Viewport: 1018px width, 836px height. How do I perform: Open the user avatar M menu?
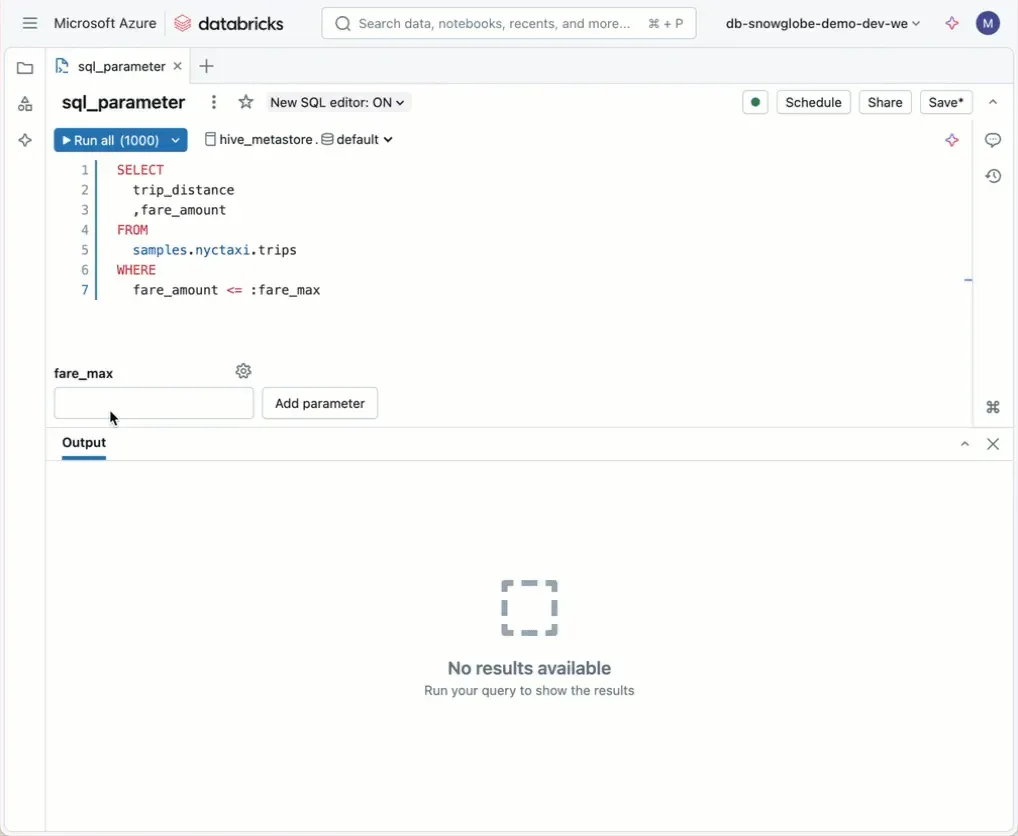[987, 23]
